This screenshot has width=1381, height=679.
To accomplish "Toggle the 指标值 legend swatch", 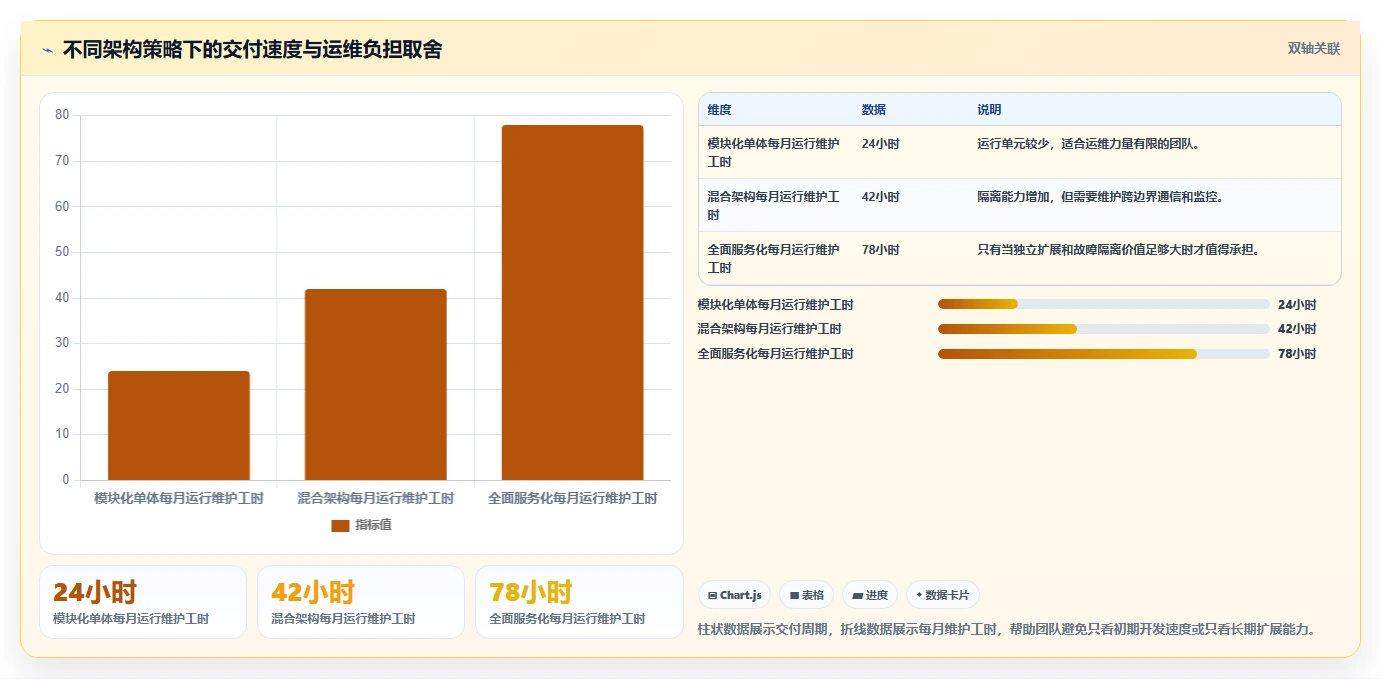I will [x=340, y=525].
